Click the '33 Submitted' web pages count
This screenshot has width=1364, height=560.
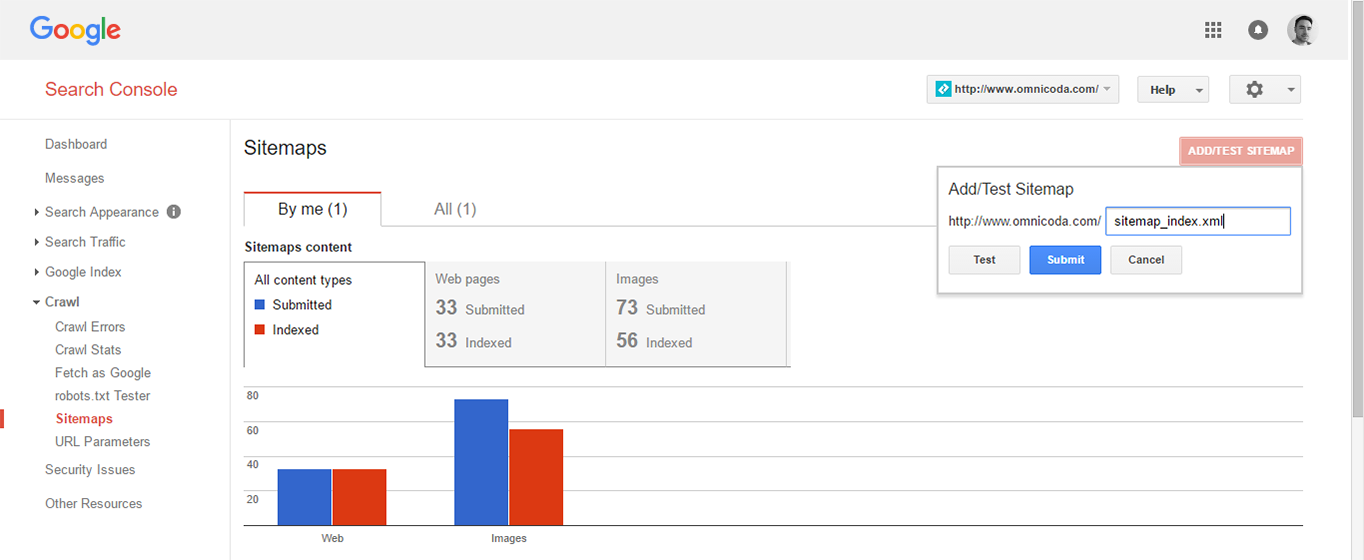[480, 309]
